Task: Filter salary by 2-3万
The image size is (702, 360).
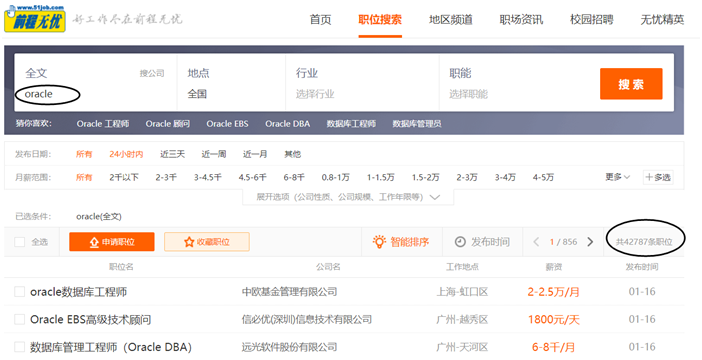Action: [467, 177]
